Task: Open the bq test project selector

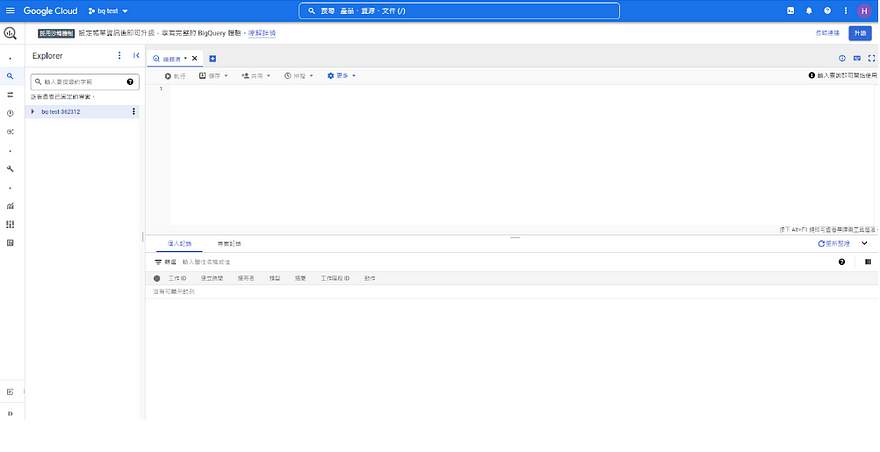Action: coord(108,11)
